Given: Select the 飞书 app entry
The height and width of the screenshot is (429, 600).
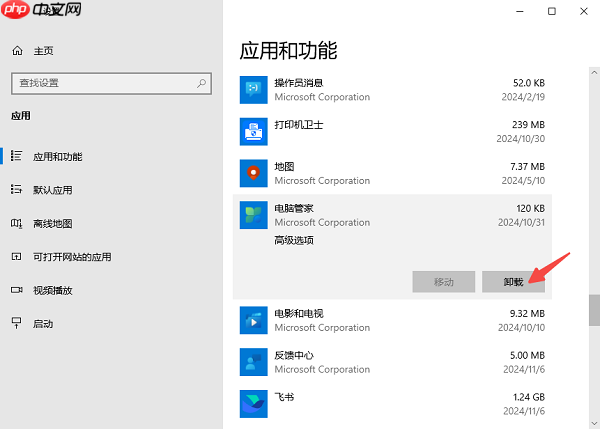Looking at the screenshot, I should [392, 404].
